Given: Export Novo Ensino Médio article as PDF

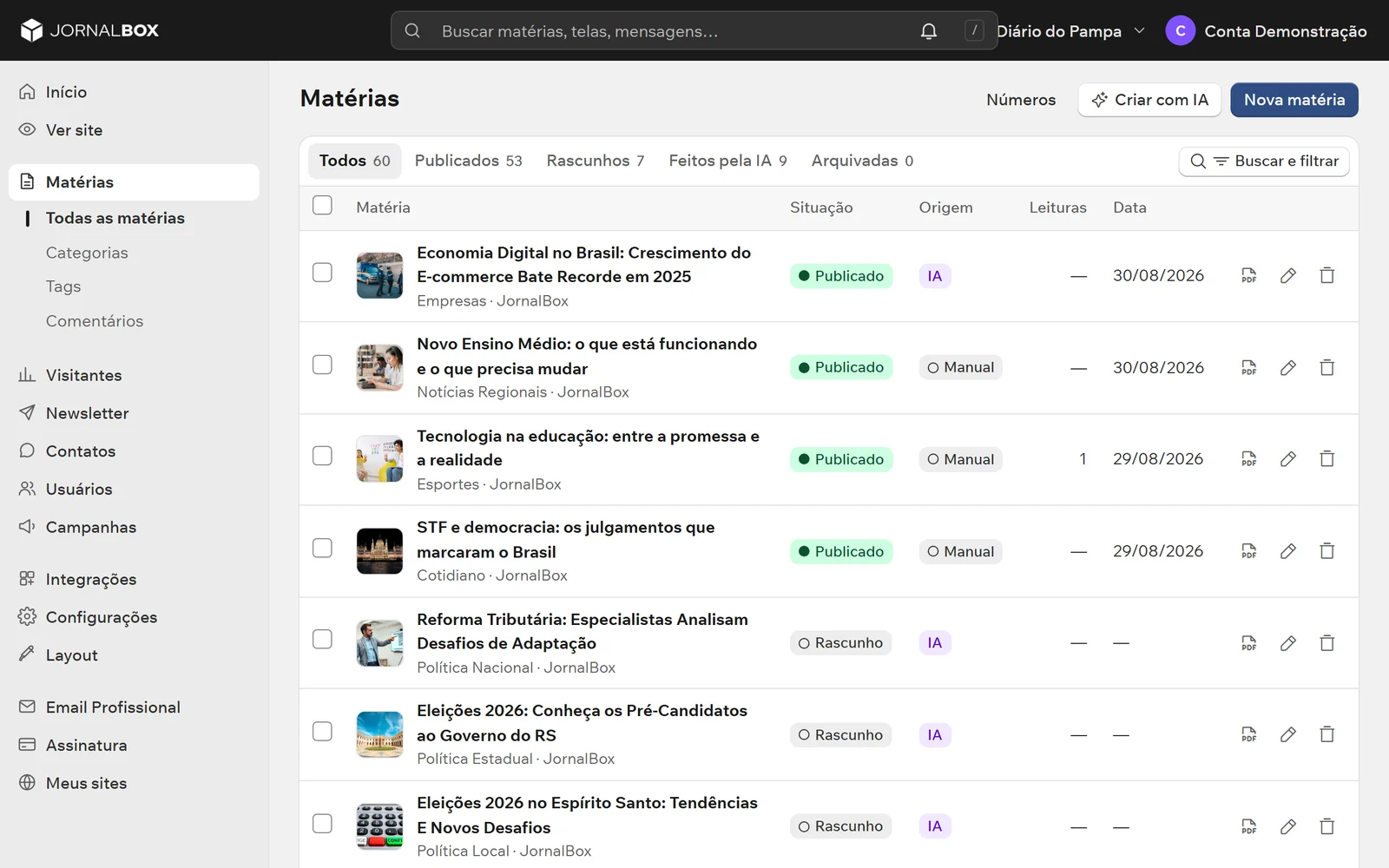Looking at the screenshot, I should pyautogui.click(x=1248, y=367).
